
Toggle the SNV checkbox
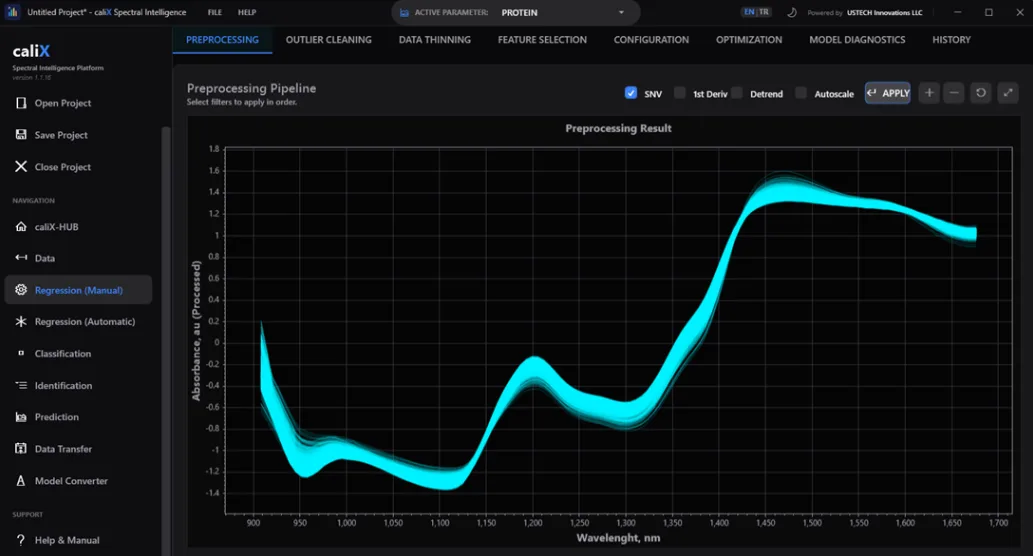630,93
